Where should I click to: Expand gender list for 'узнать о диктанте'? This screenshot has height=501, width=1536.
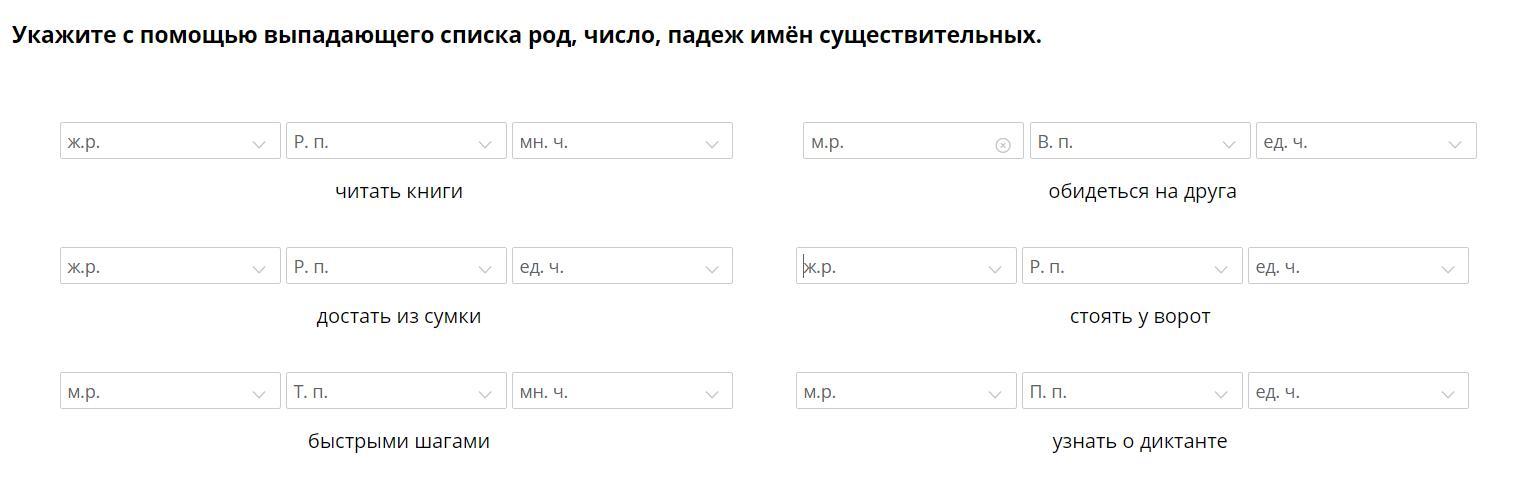click(x=906, y=391)
